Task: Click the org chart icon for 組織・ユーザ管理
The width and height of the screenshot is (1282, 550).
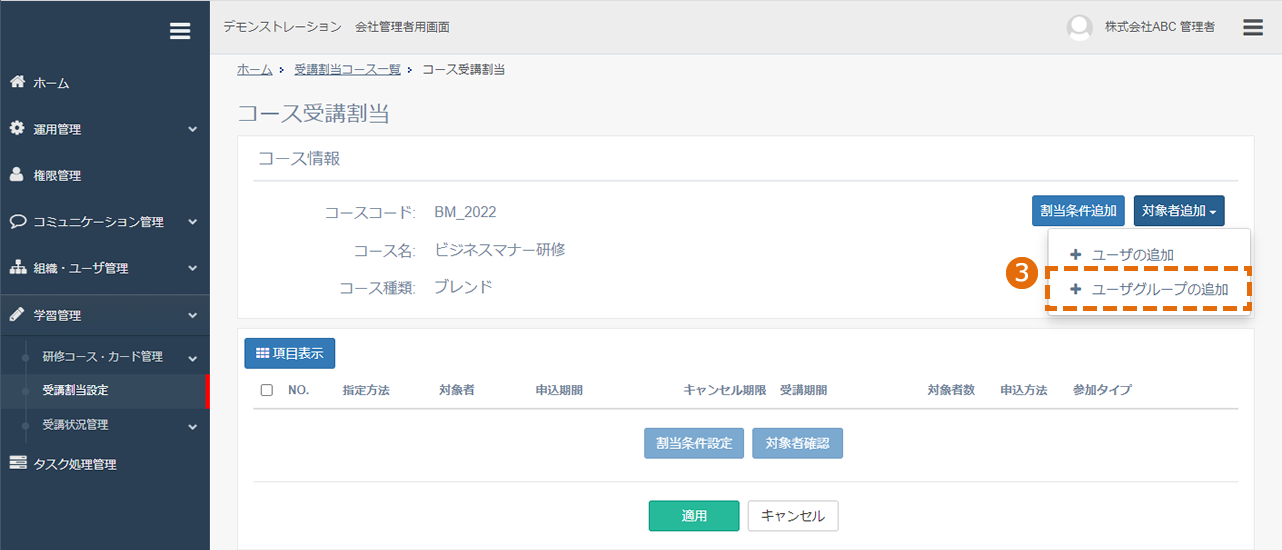Action: 18,268
